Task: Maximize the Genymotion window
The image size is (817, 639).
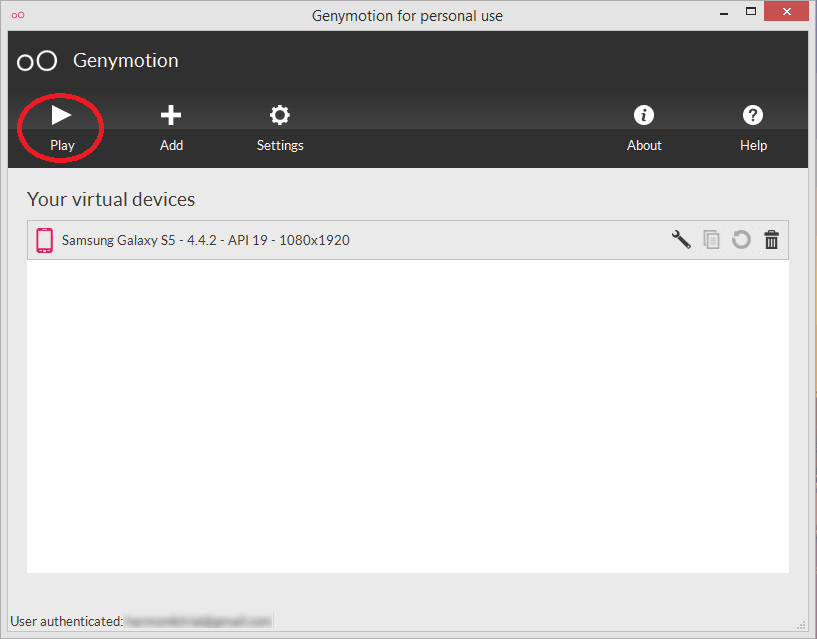Action: (x=750, y=11)
